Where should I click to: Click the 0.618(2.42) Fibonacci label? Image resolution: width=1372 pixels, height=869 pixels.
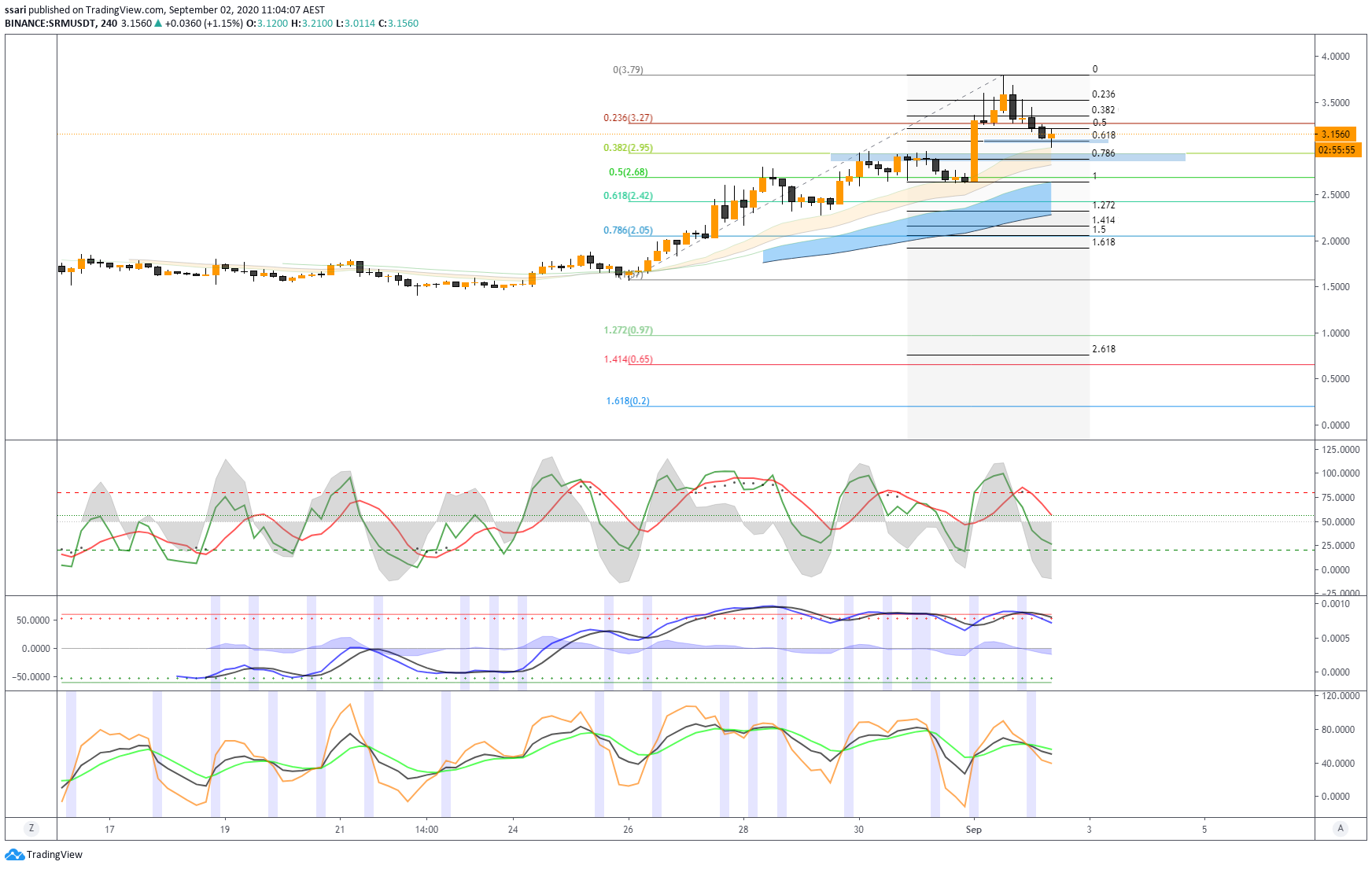pyautogui.click(x=628, y=196)
